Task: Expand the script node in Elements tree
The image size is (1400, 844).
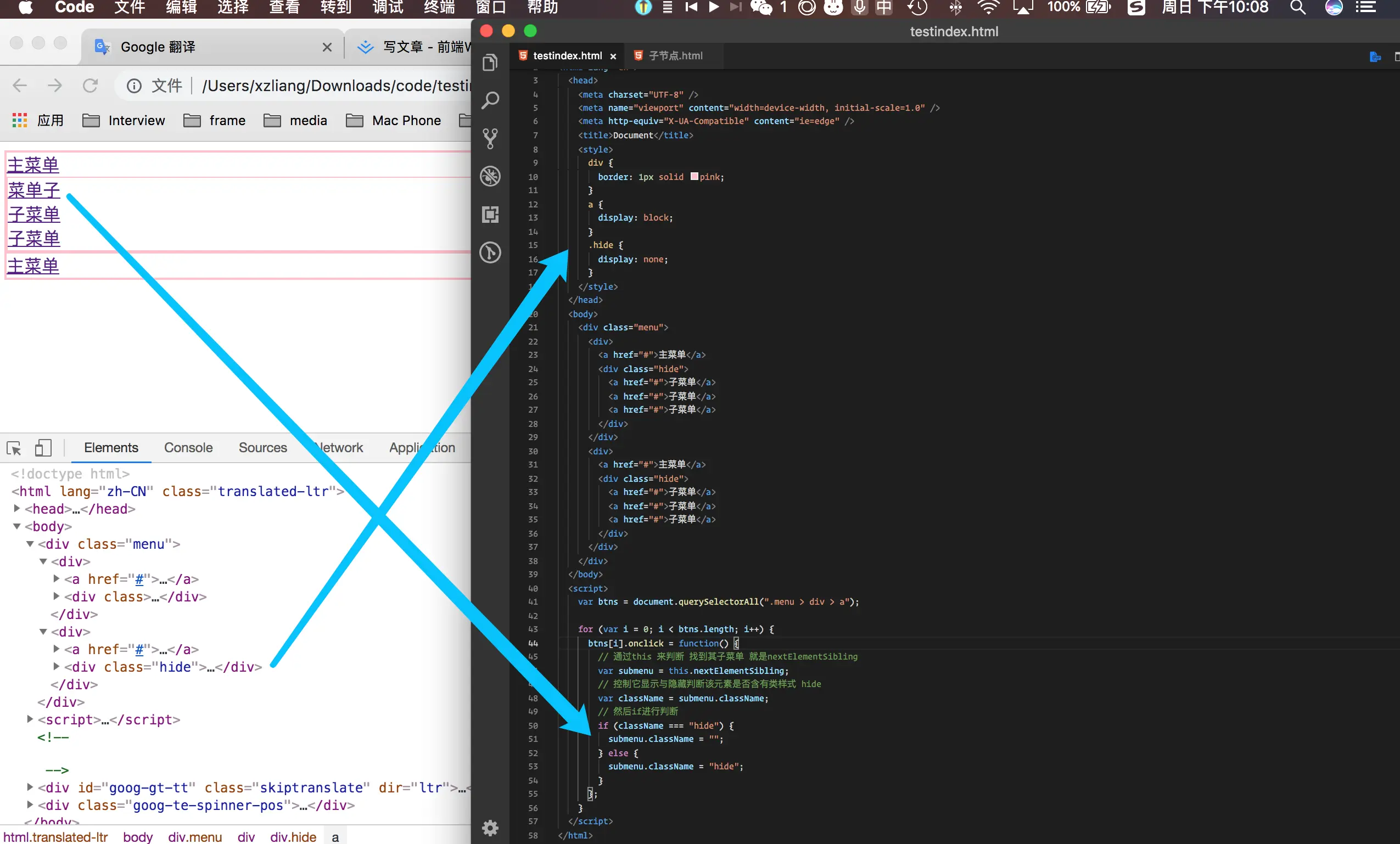Action: point(30,719)
